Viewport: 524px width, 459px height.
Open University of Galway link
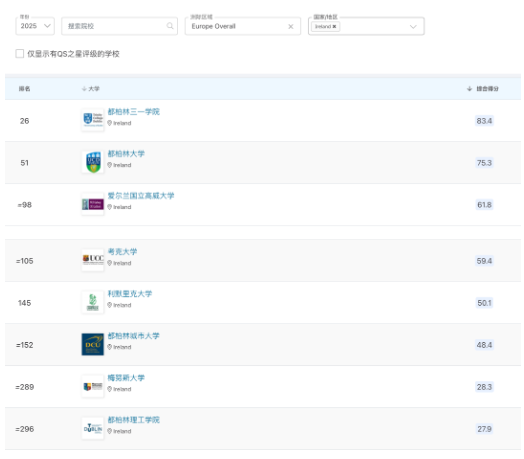click(141, 196)
